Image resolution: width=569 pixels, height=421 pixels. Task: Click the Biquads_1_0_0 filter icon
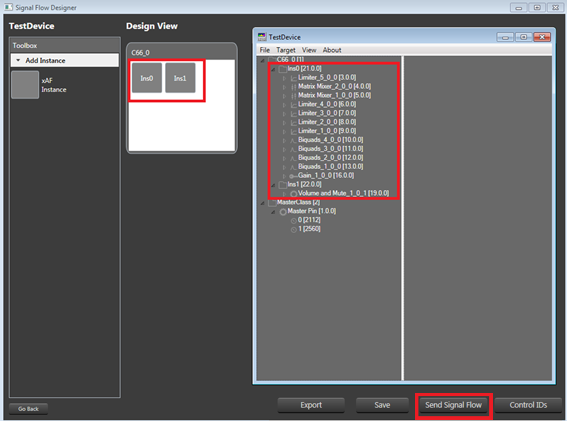(294, 167)
